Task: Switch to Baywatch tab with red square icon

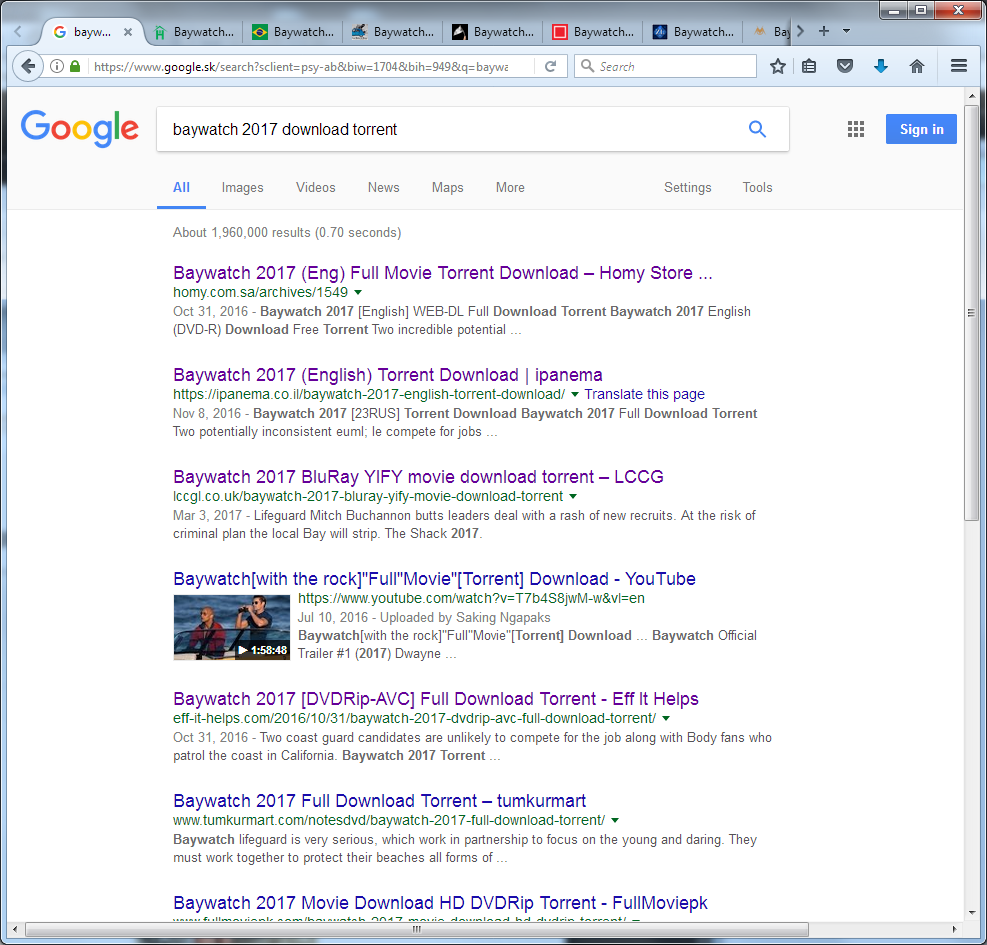Action: pos(594,31)
